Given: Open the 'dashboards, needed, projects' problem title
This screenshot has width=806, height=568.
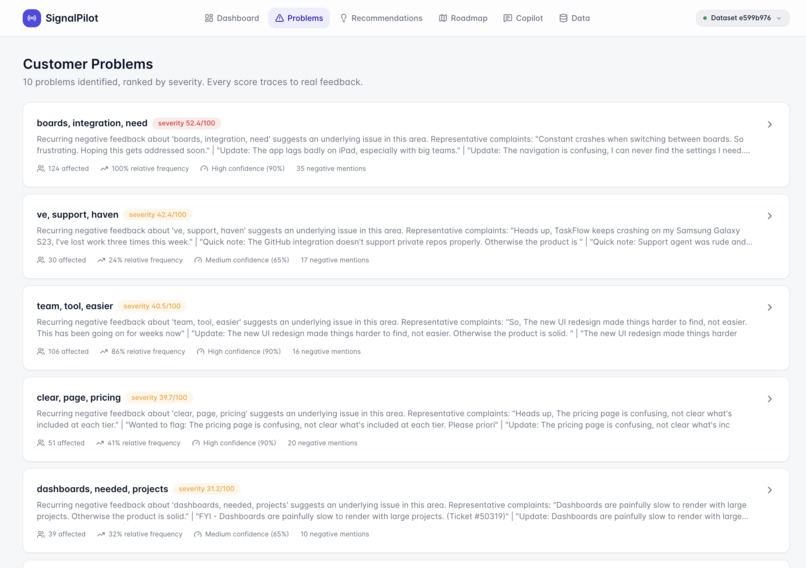Looking at the screenshot, I should coord(102,489).
